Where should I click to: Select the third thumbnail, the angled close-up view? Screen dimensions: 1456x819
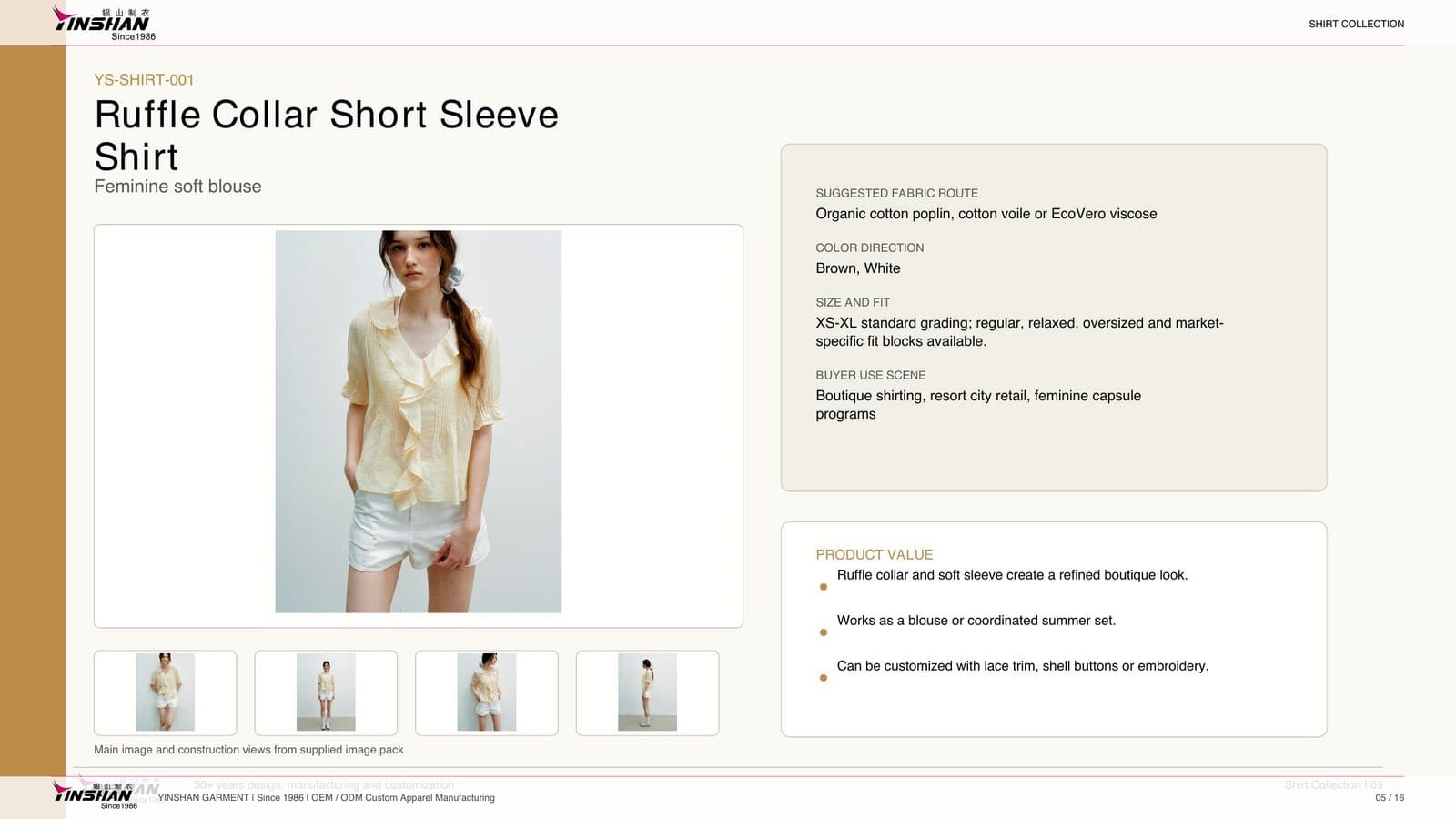pyautogui.click(x=487, y=692)
